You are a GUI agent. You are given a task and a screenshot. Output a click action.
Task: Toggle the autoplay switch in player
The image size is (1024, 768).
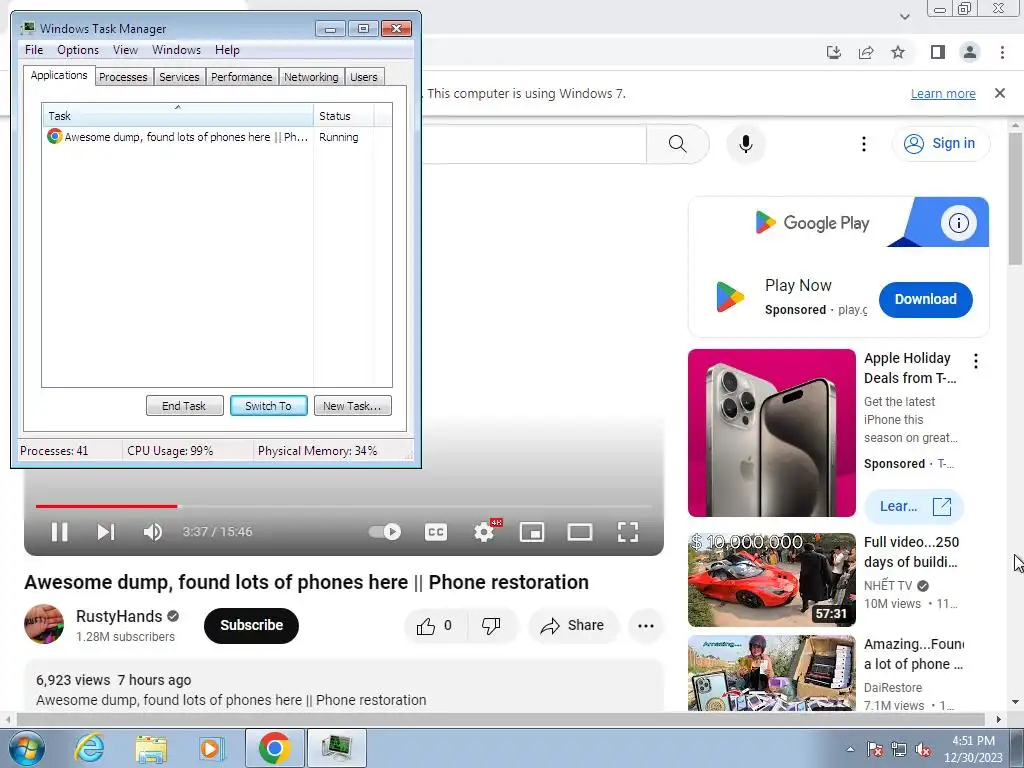(385, 532)
